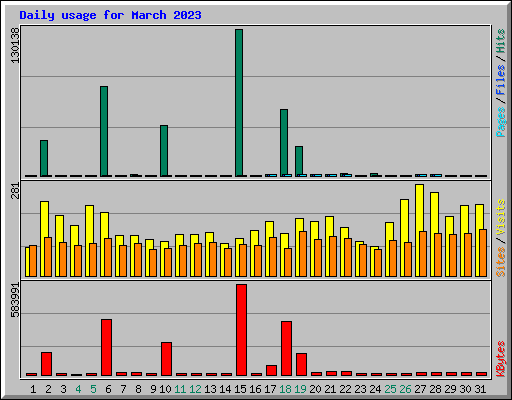Click the green weekend day label "19"
The image size is (512, 400).
point(300,389)
